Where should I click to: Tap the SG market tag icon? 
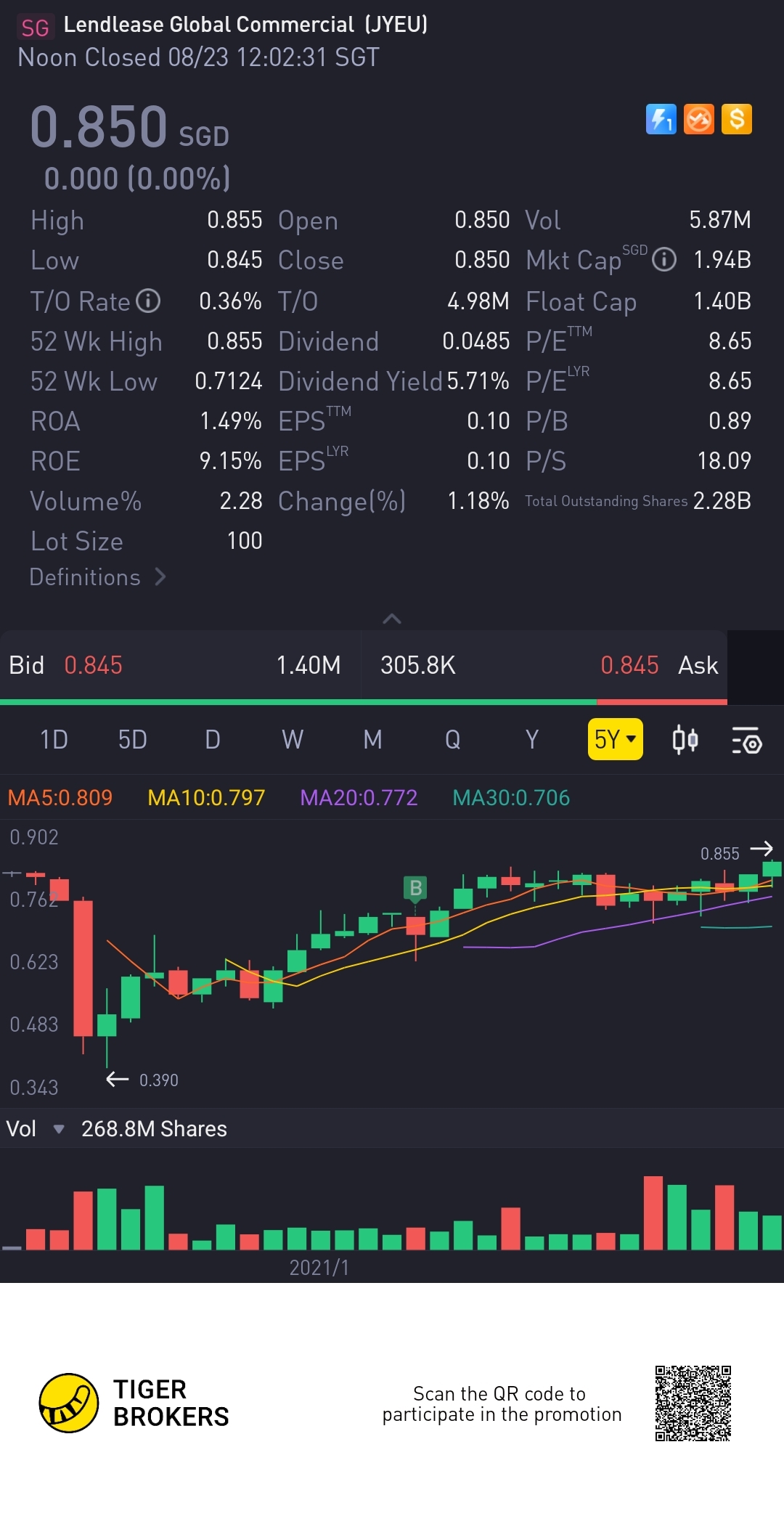tap(35, 28)
